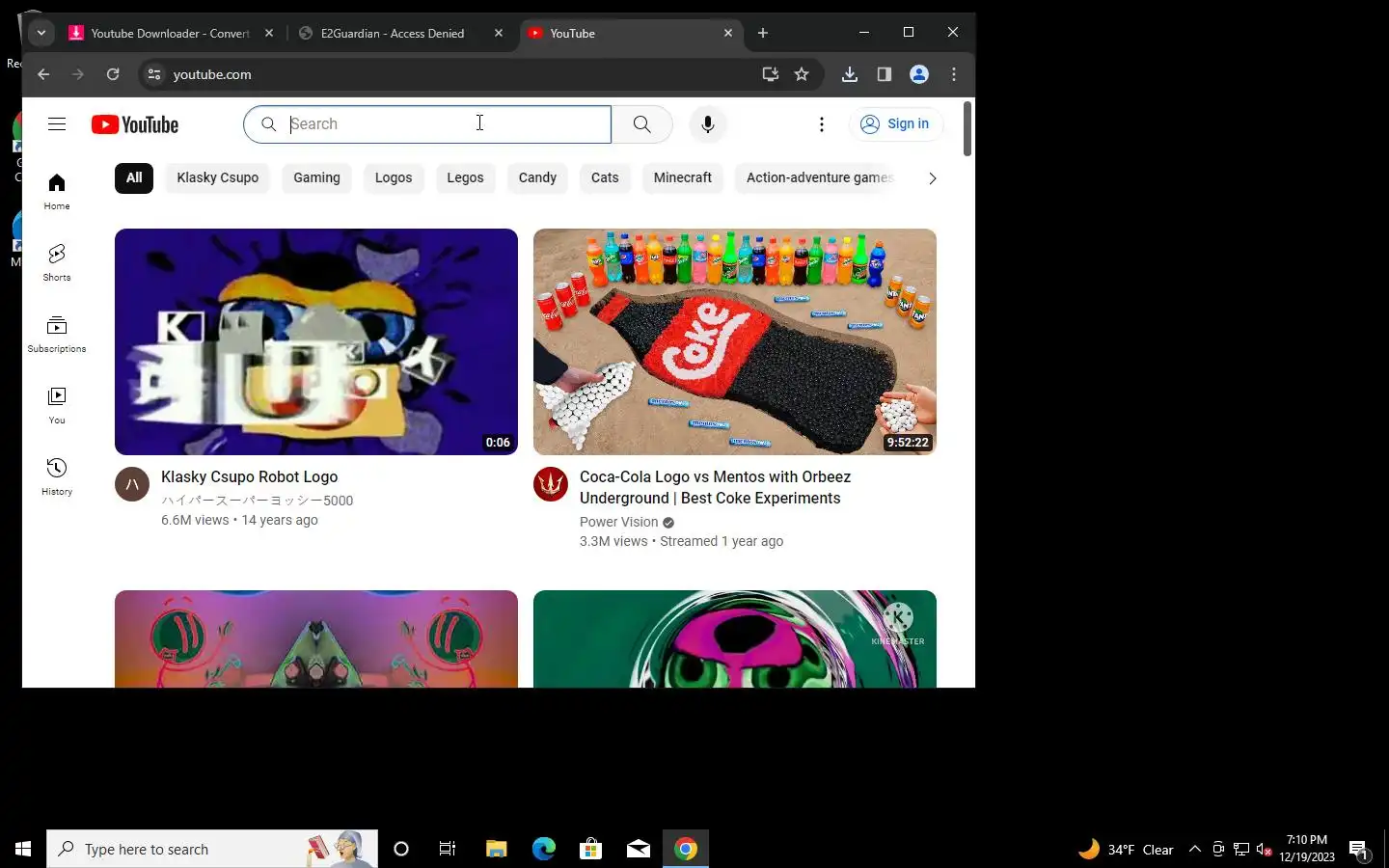
Task: Click the page vertical scrollbar
Action: (x=967, y=127)
